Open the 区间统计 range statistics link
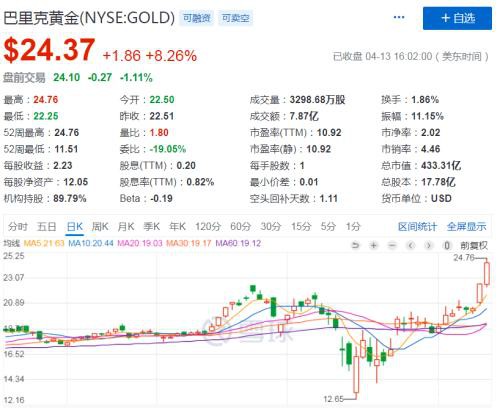The width and height of the screenshot is (500, 408). pos(417,227)
